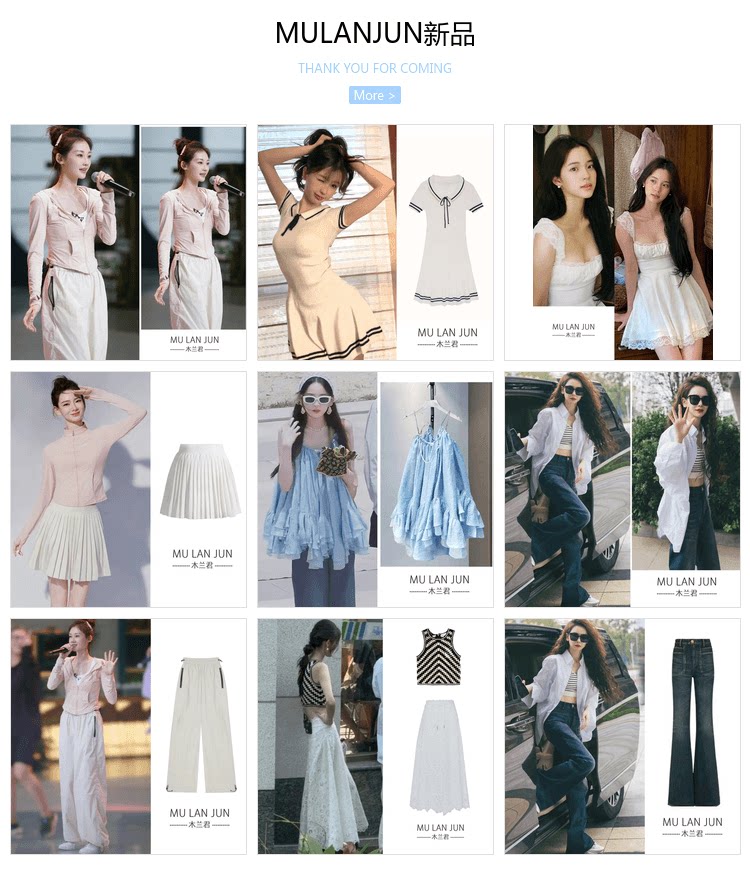Select the dark flared jeans flat image
The width and height of the screenshot is (750, 882).
tap(693, 722)
